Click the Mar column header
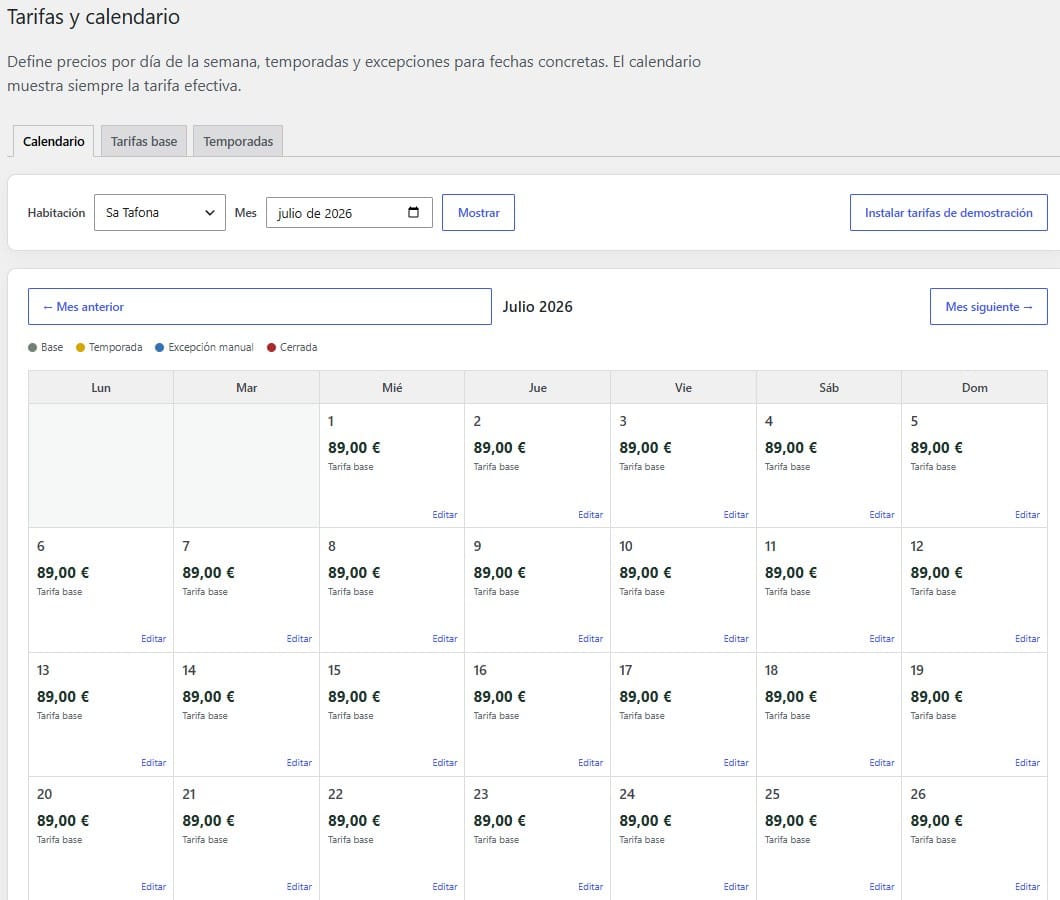 tap(247, 387)
